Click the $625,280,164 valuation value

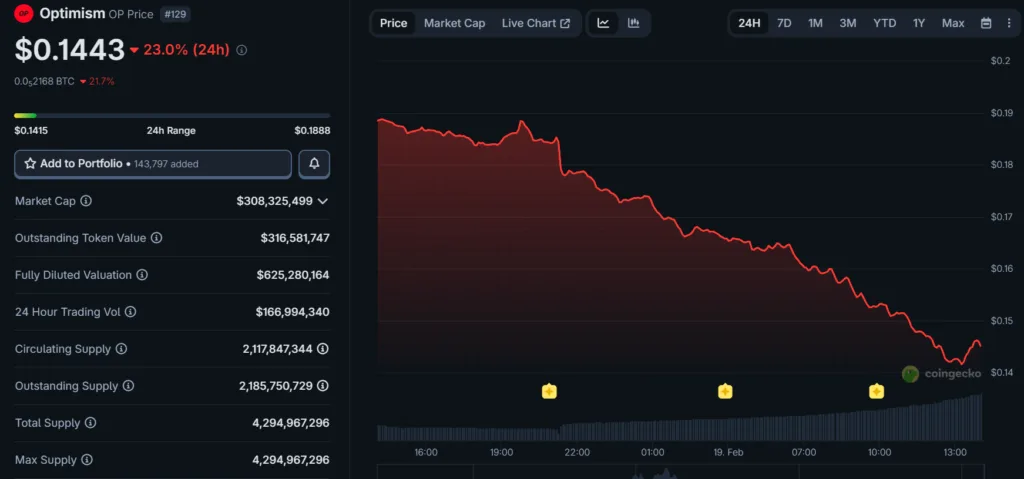pos(293,275)
